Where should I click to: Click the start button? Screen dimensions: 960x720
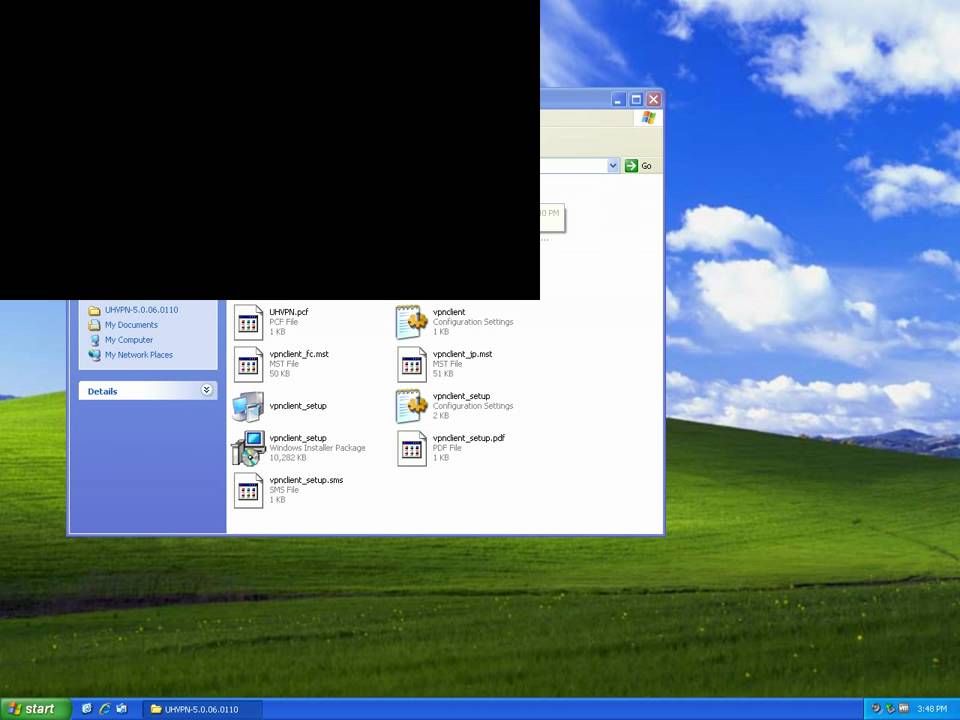point(36,709)
